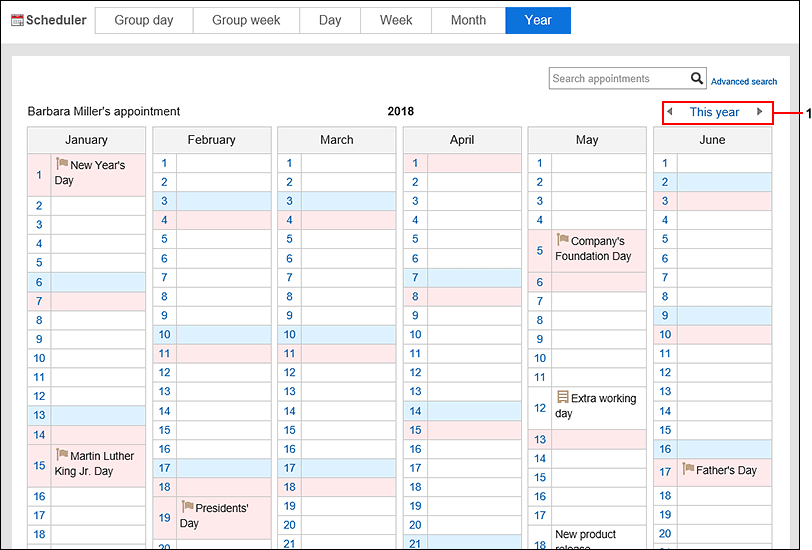Click the Presidents' Day text
Image resolution: width=812 pixels, height=550 pixels.
click(x=214, y=515)
